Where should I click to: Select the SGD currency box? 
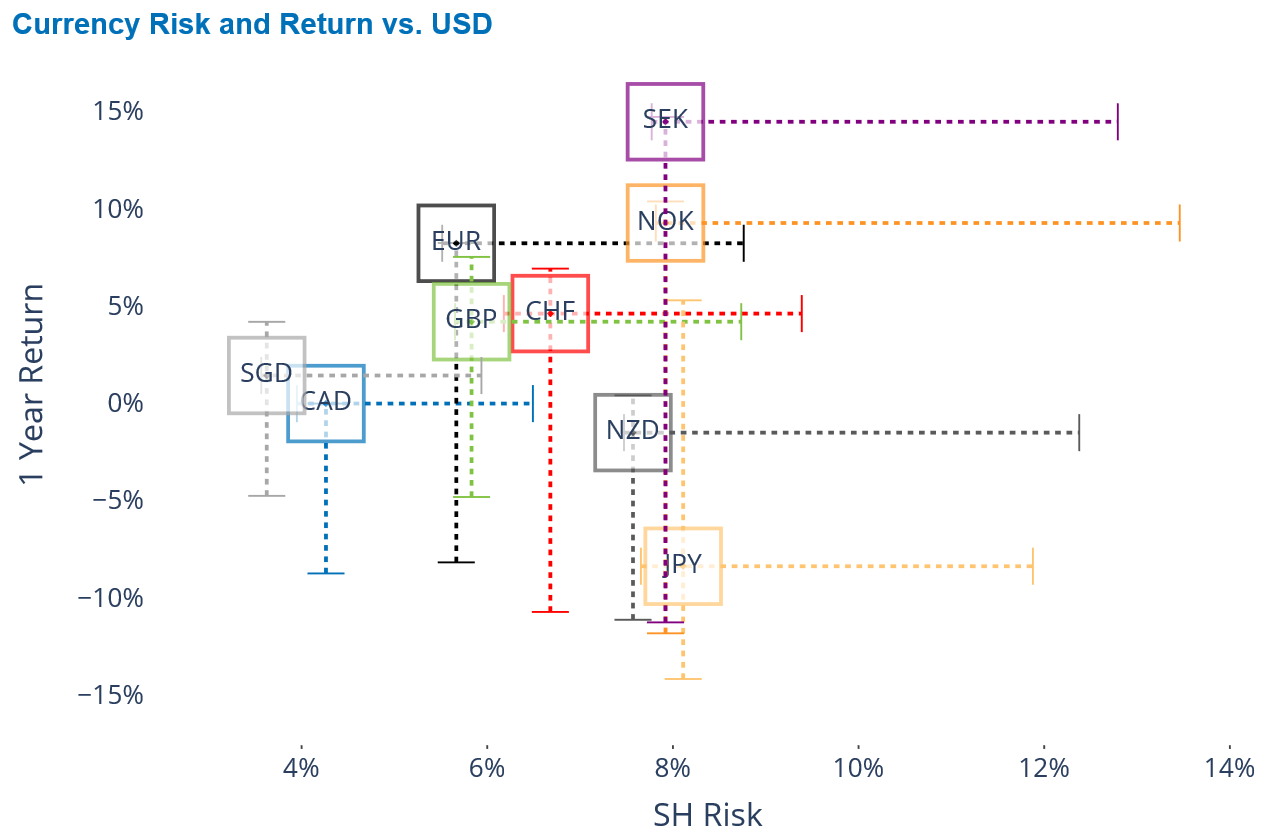(x=266, y=375)
